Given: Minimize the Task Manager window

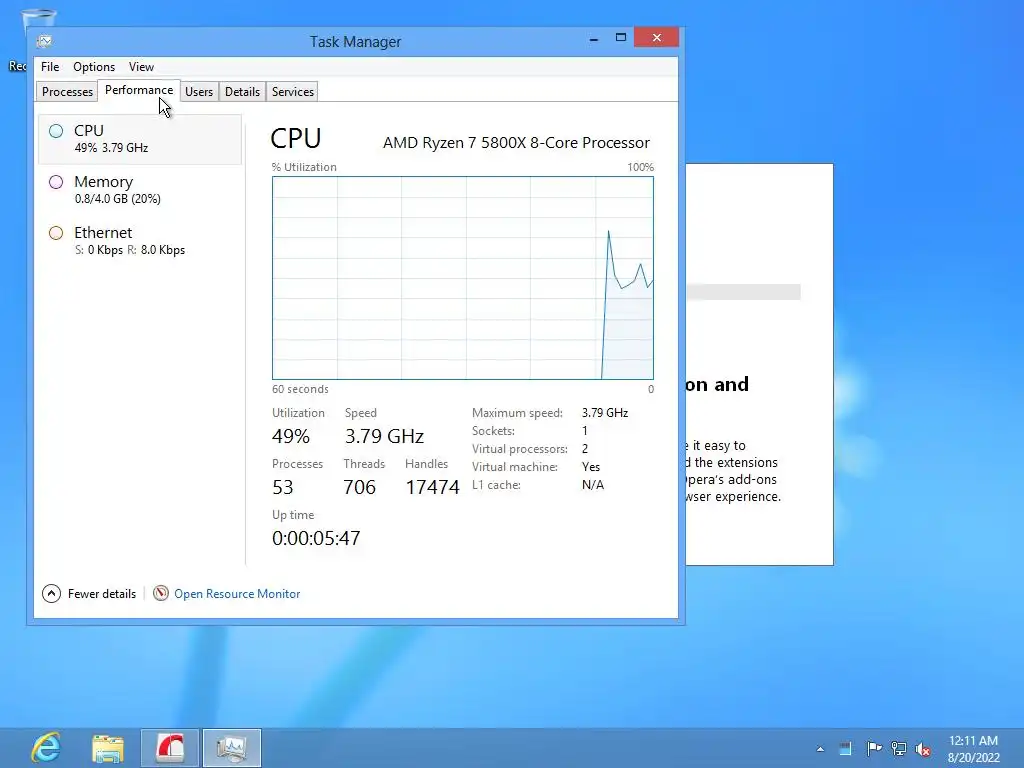Looking at the screenshot, I should [x=594, y=39].
